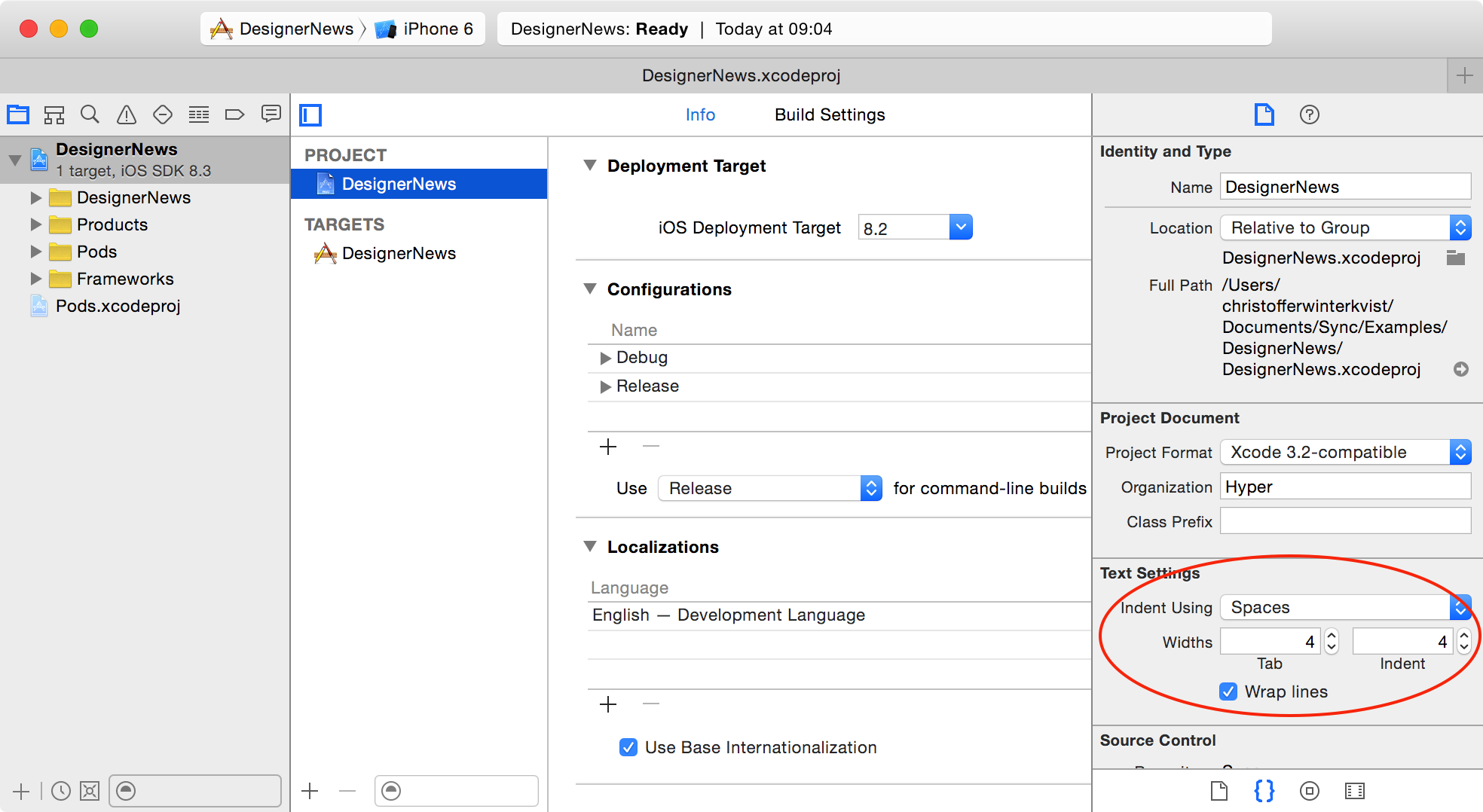
Task: Open the Report navigator speech bubble icon
Action: pyautogui.click(x=271, y=114)
